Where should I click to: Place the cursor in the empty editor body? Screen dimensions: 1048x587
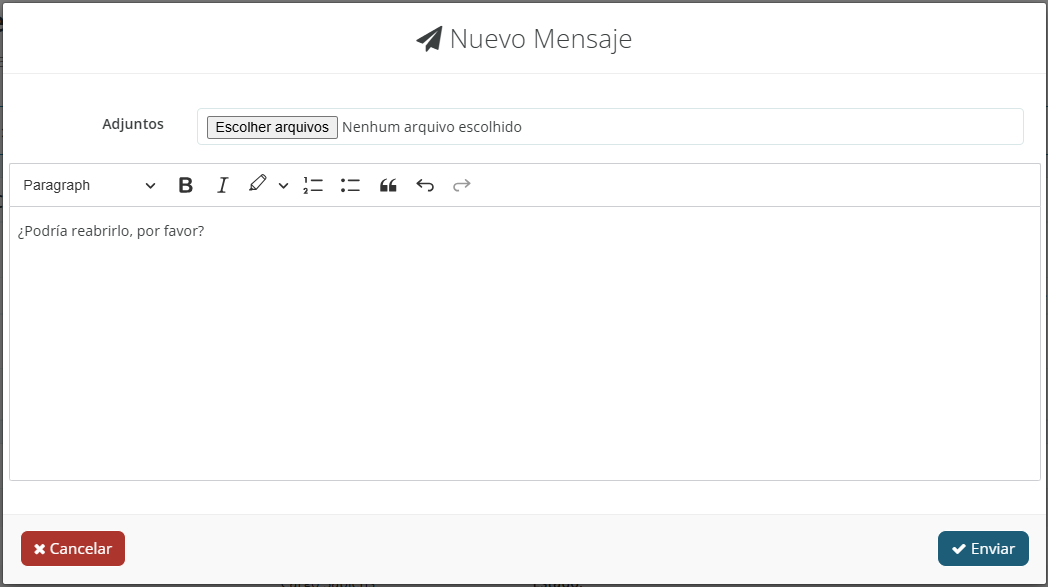(x=524, y=360)
